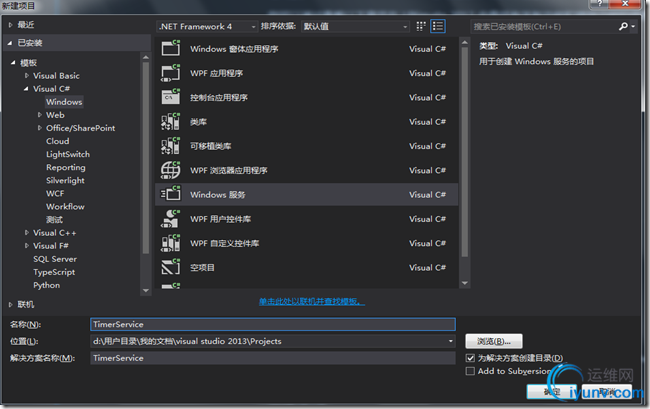650x409 pixels.
Task: Focus the 名称 TimerService field
Action: tap(273, 324)
